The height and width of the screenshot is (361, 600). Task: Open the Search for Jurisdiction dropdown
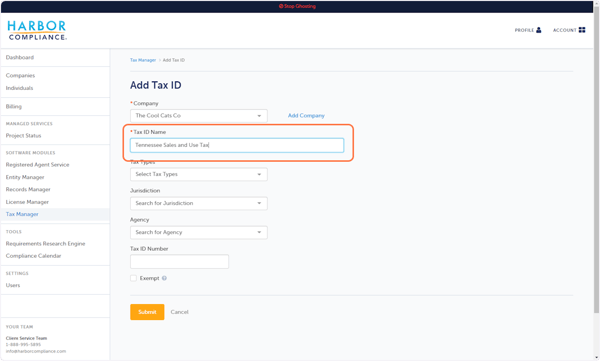coord(199,203)
